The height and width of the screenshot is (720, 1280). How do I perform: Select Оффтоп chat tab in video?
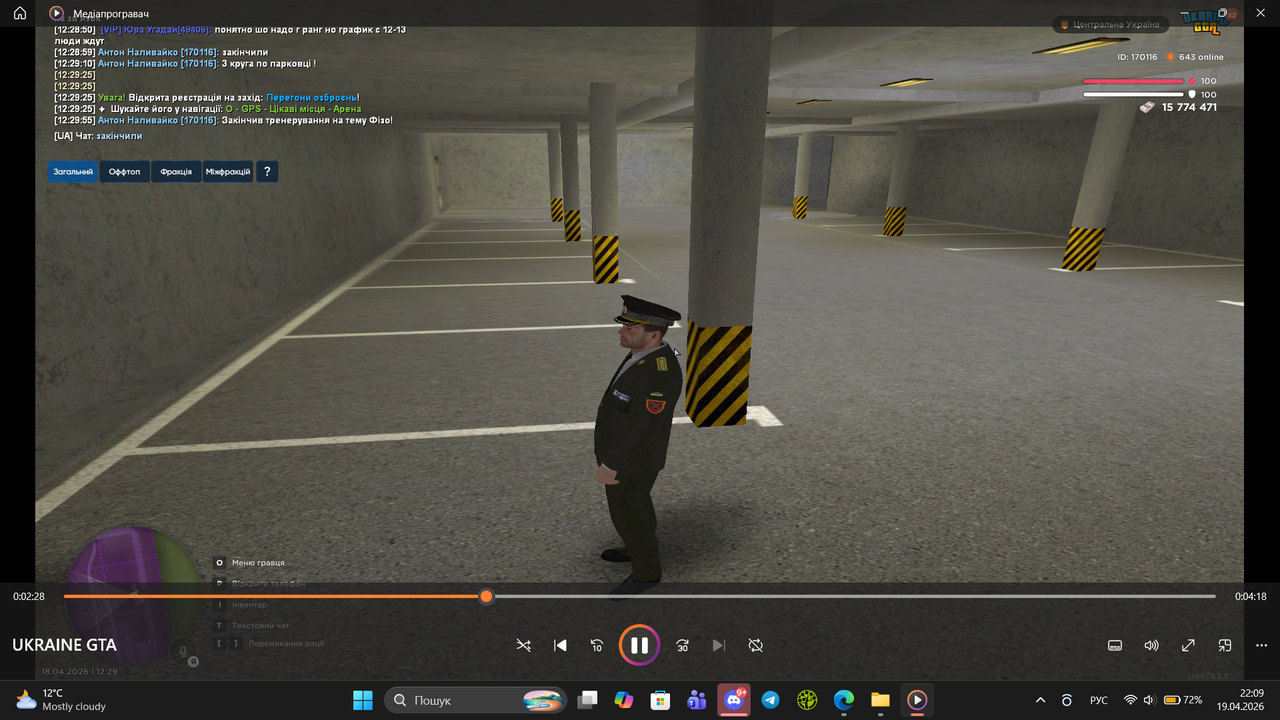click(x=125, y=172)
